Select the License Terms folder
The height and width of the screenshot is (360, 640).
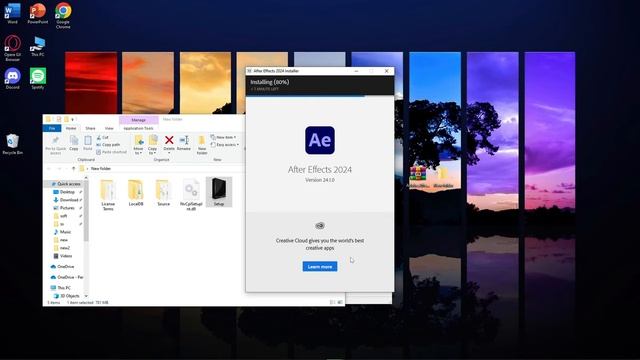coord(108,195)
